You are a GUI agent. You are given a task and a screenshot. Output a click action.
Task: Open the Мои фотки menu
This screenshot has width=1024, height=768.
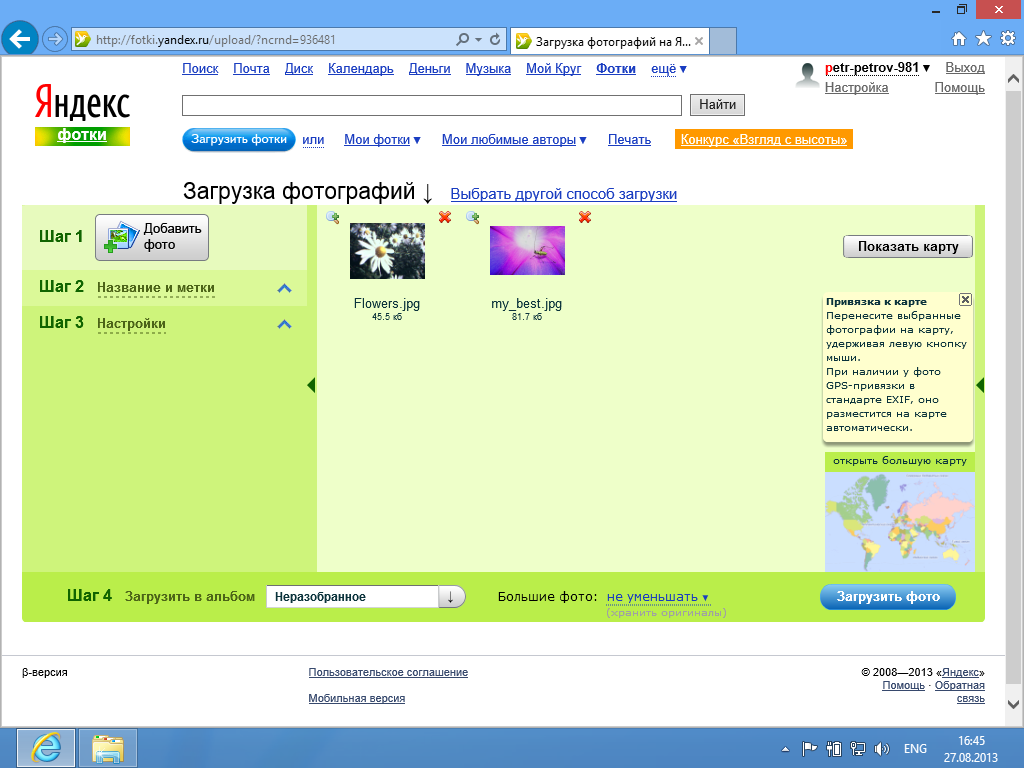tap(382, 140)
